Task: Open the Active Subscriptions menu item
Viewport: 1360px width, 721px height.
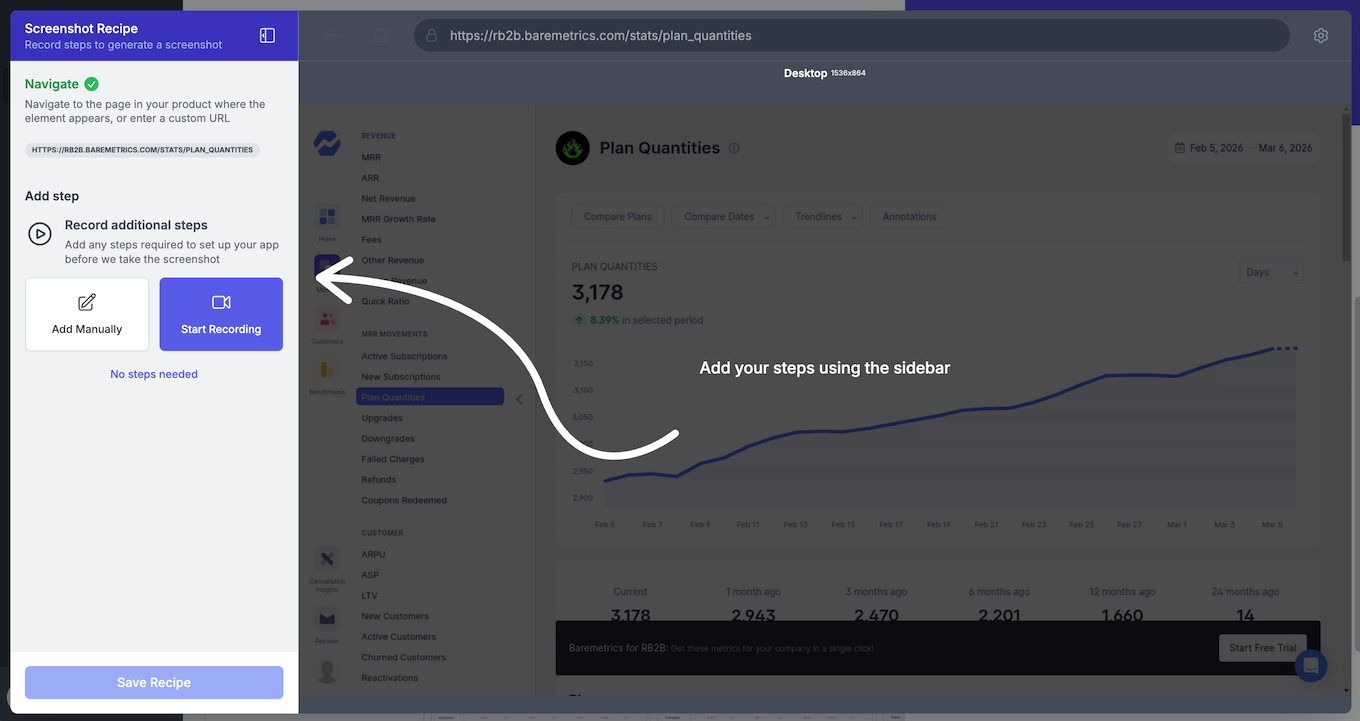Action: 404,356
